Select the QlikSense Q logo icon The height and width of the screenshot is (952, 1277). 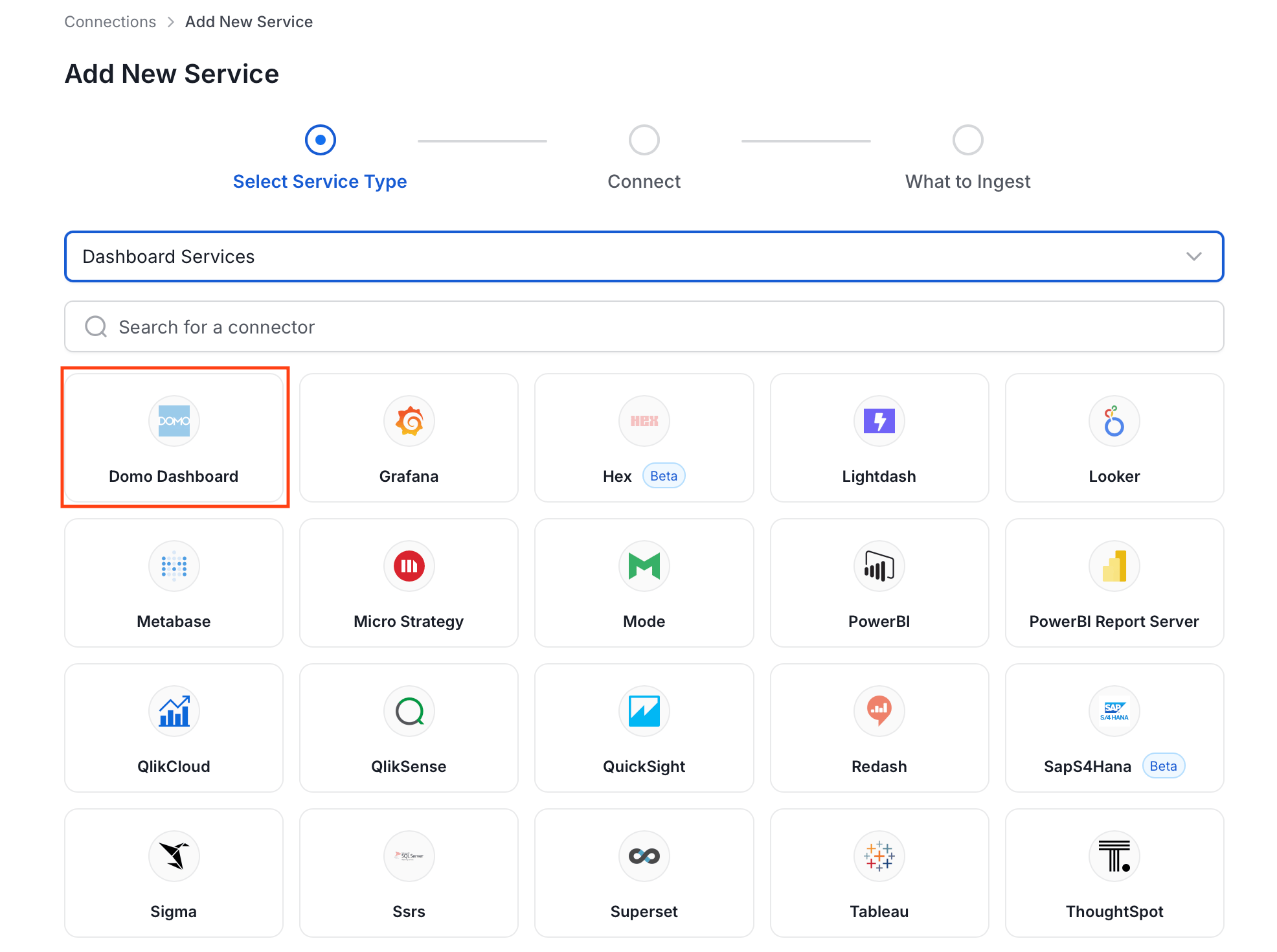tap(409, 711)
